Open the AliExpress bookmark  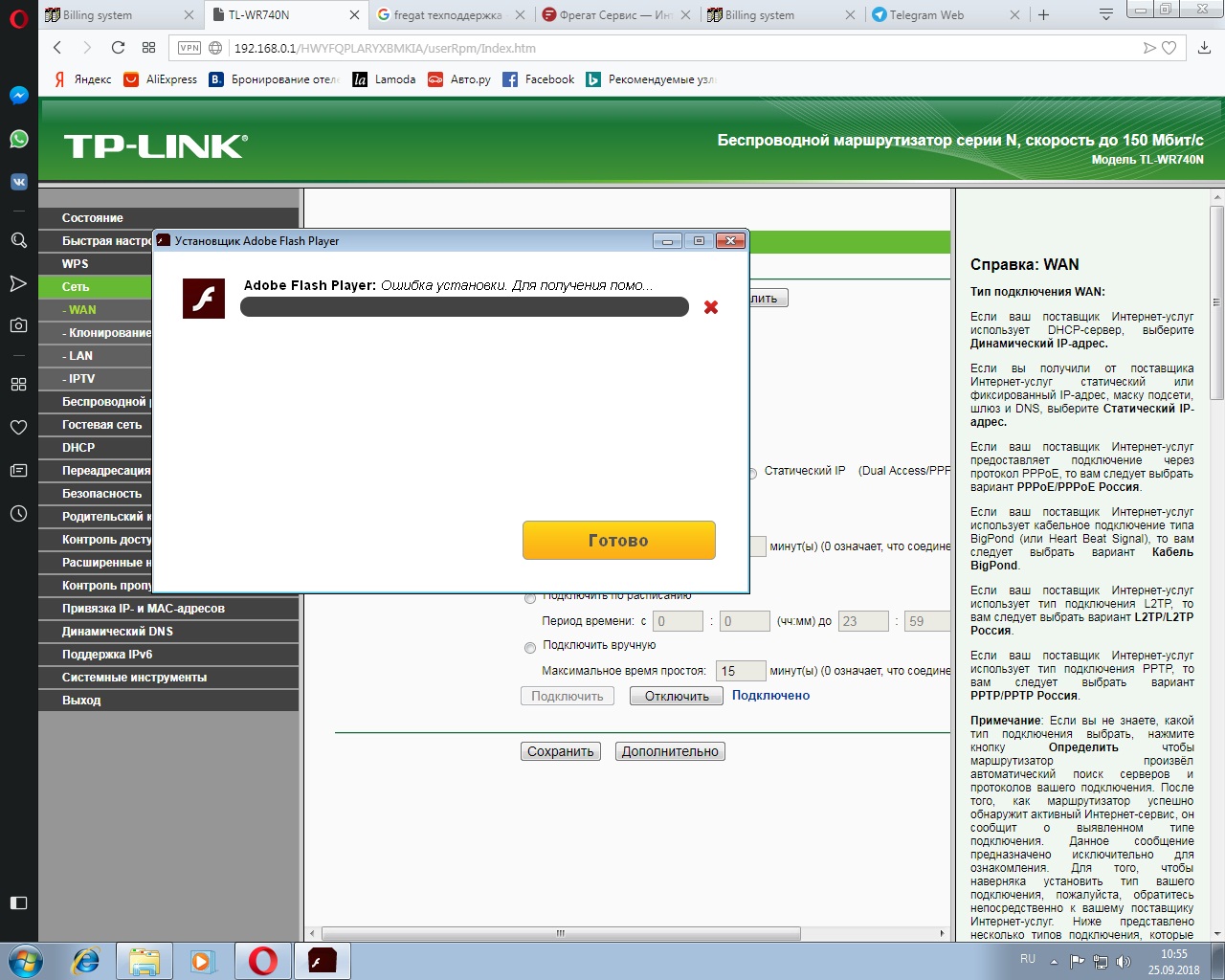pos(161,79)
